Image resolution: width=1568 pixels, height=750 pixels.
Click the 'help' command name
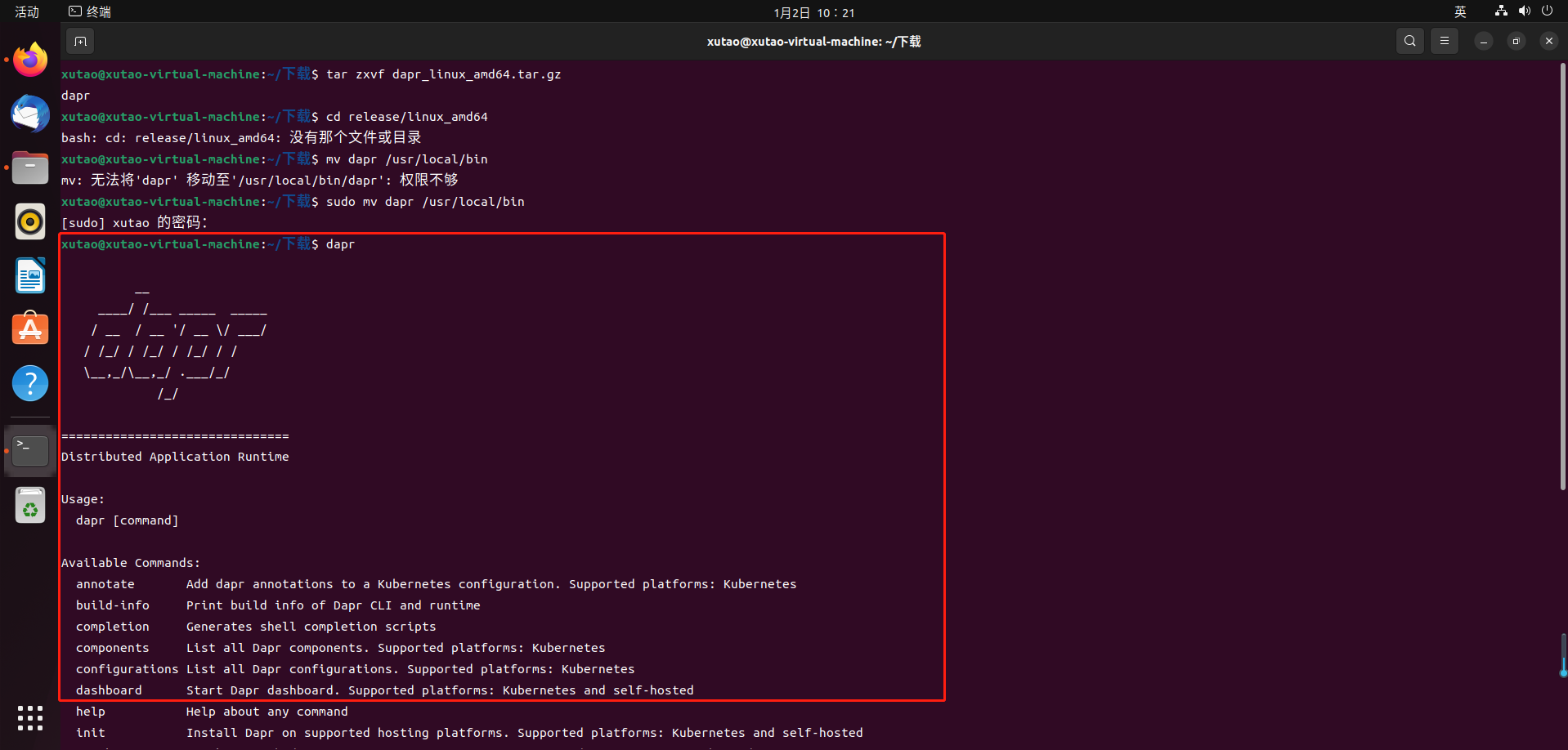(91, 712)
